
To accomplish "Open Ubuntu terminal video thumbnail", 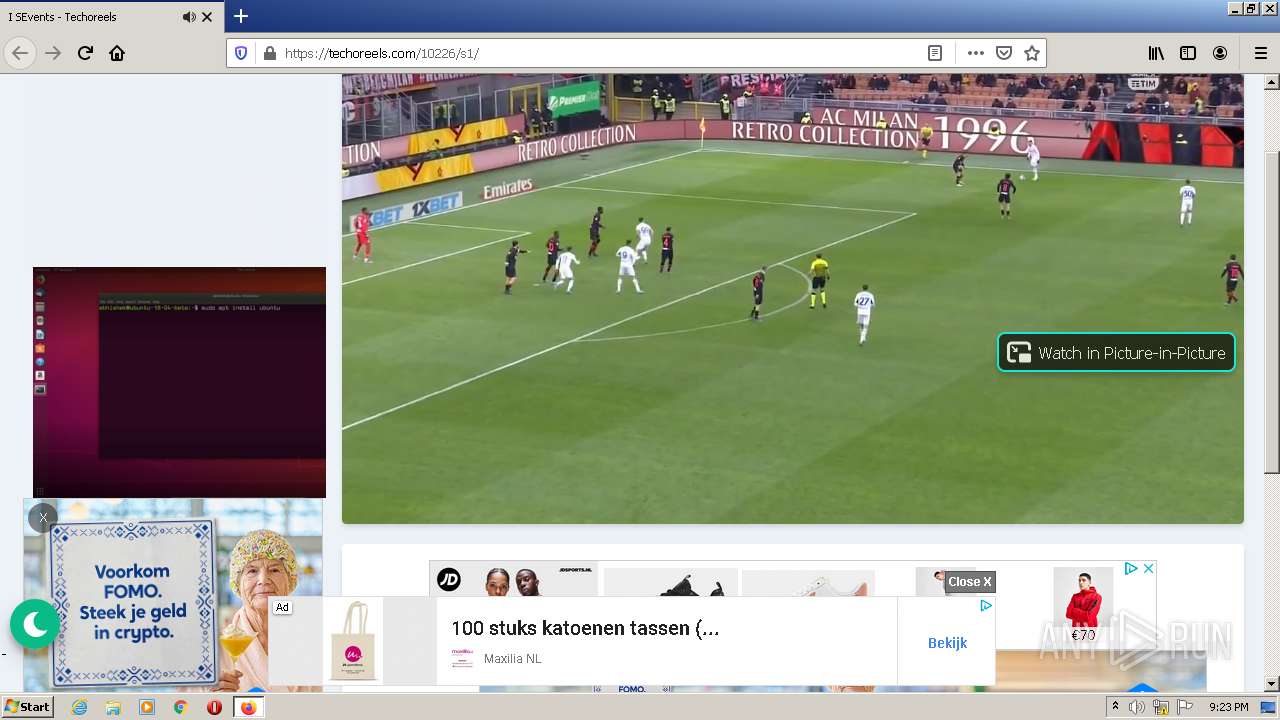I will click(179, 382).
